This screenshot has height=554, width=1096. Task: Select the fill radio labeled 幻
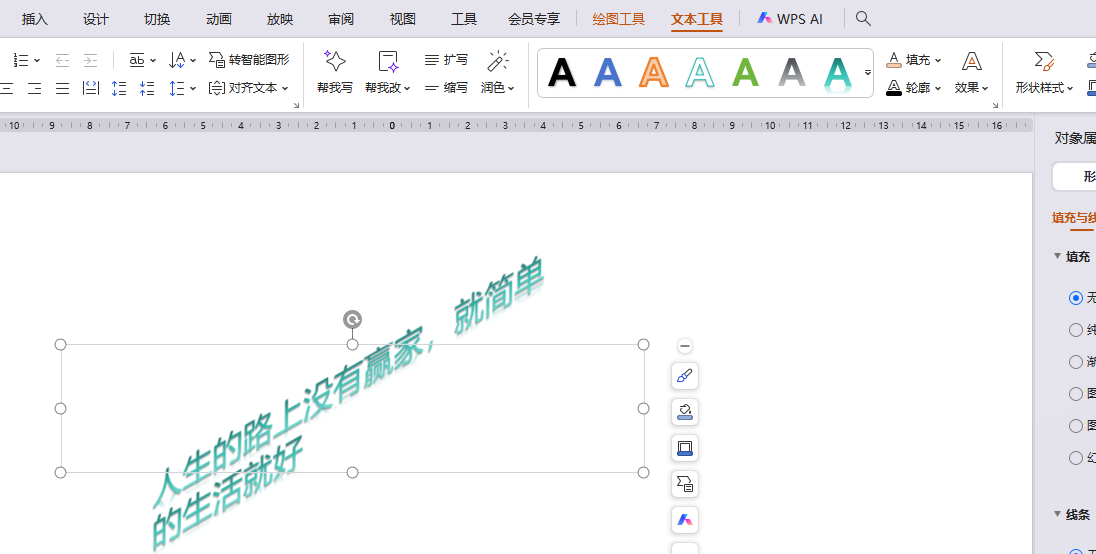[x=1076, y=458]
